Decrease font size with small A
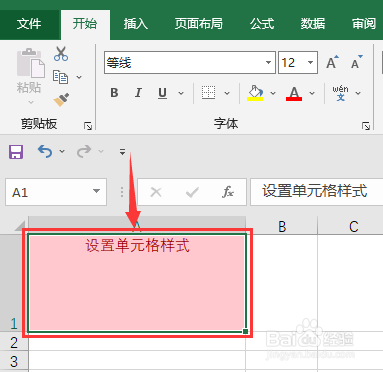 tap(356, 62)
